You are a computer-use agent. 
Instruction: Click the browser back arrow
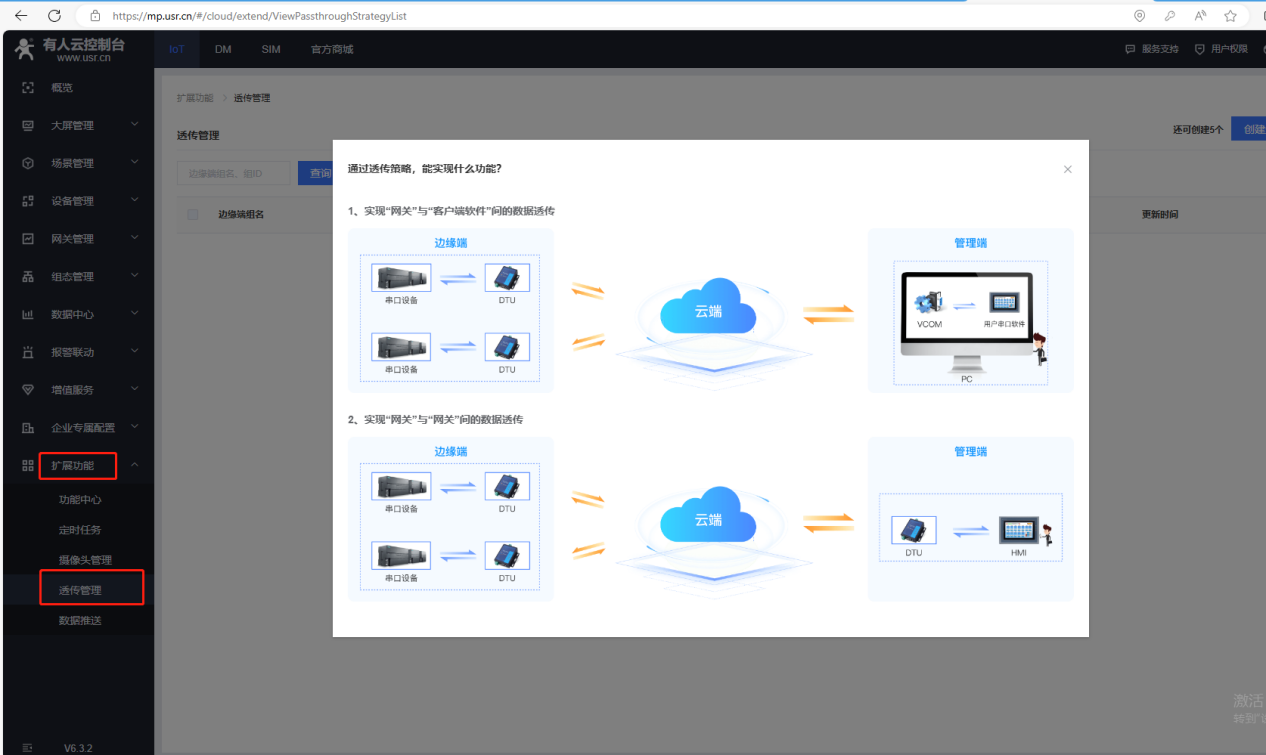point(21,16)
